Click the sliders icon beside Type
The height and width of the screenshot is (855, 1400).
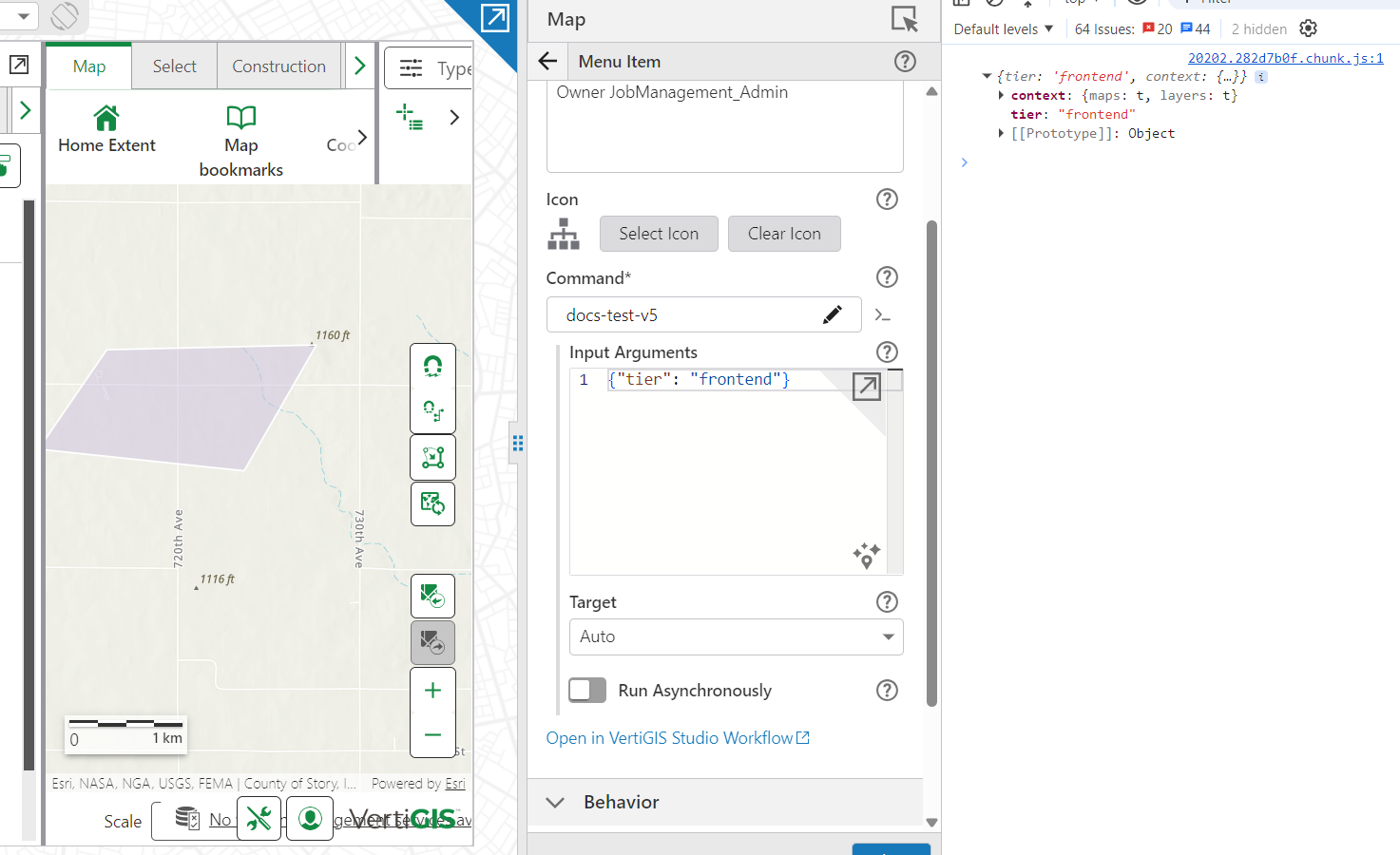coord(412,68)
